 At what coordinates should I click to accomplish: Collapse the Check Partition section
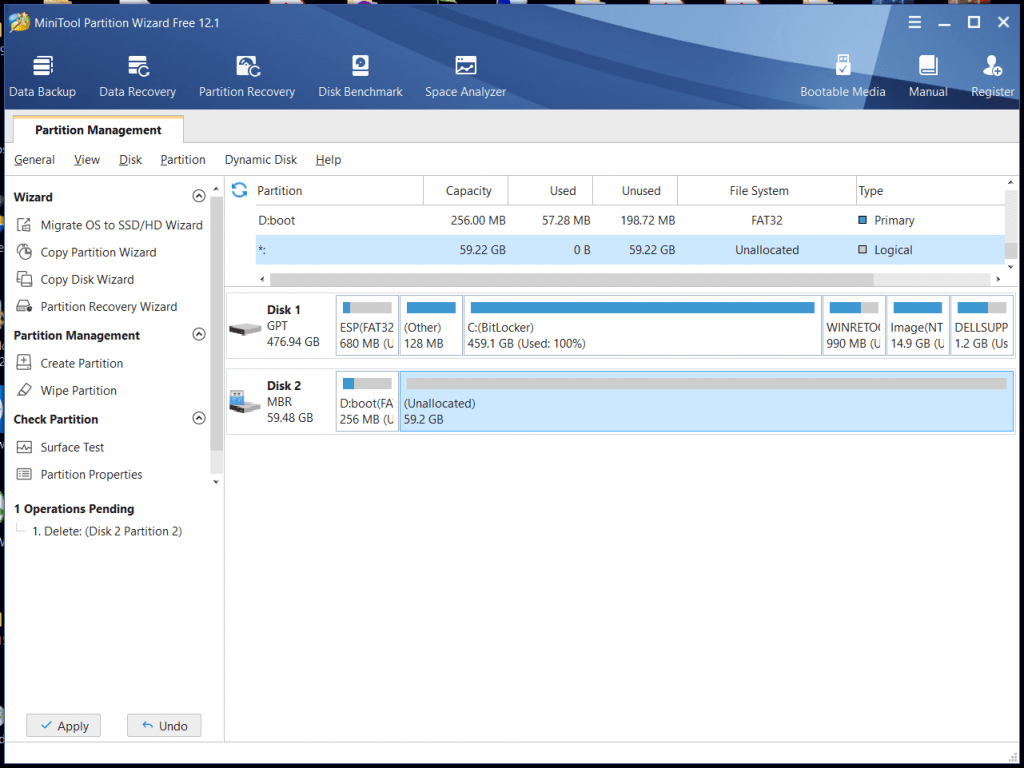point(199,418)
